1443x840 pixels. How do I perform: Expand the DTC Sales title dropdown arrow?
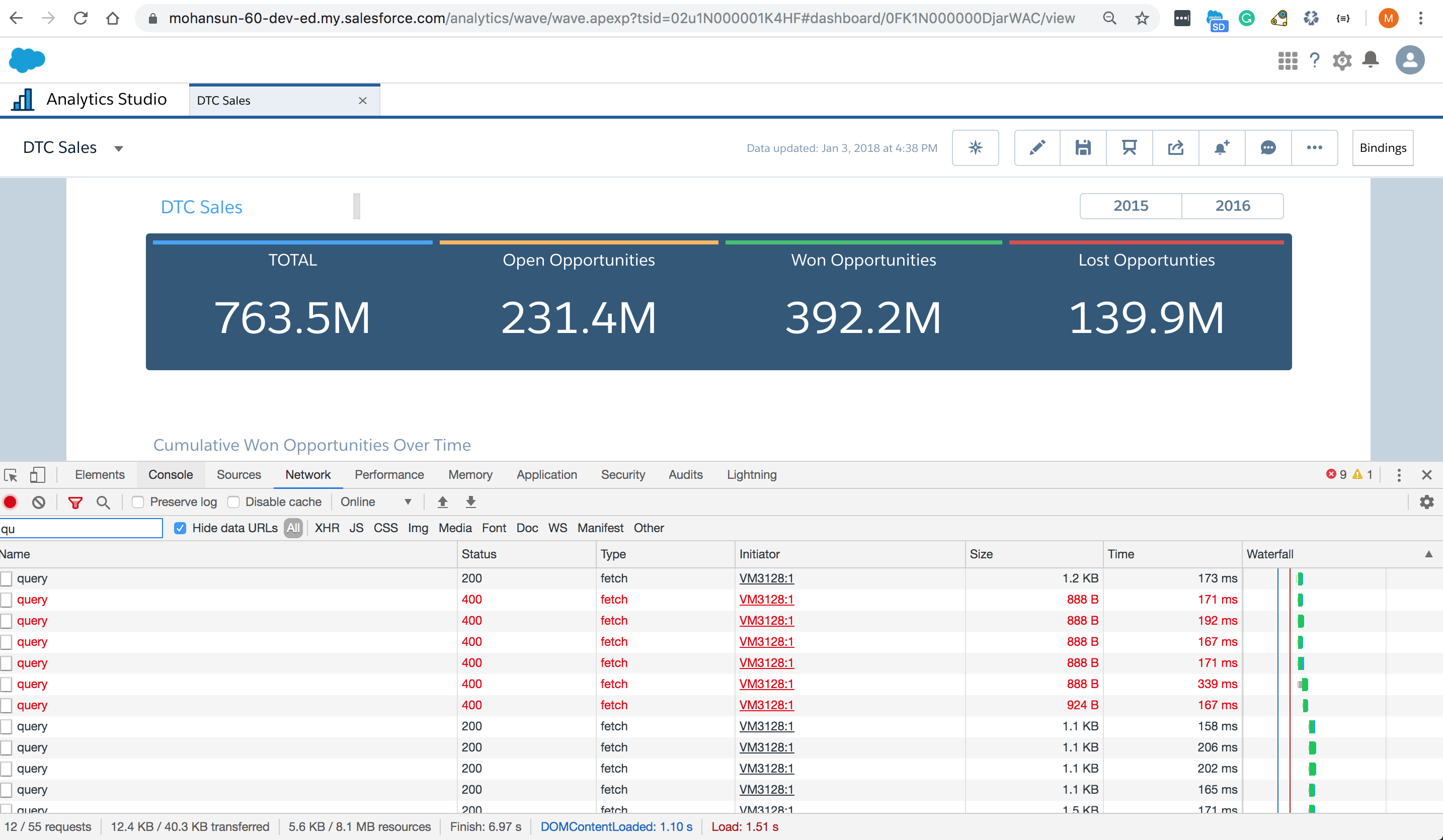[119, 148]
